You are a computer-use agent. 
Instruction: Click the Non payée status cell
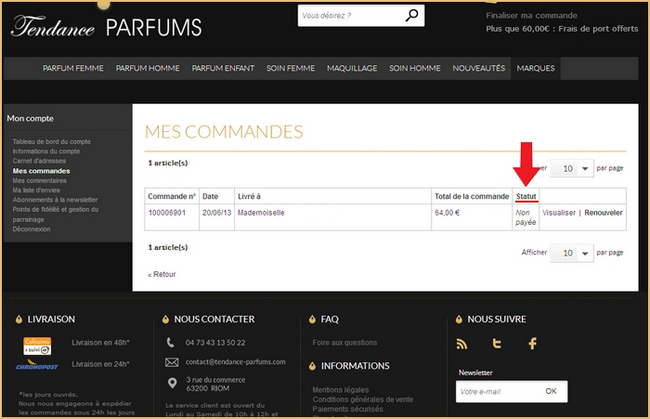(x=526, y=218)
